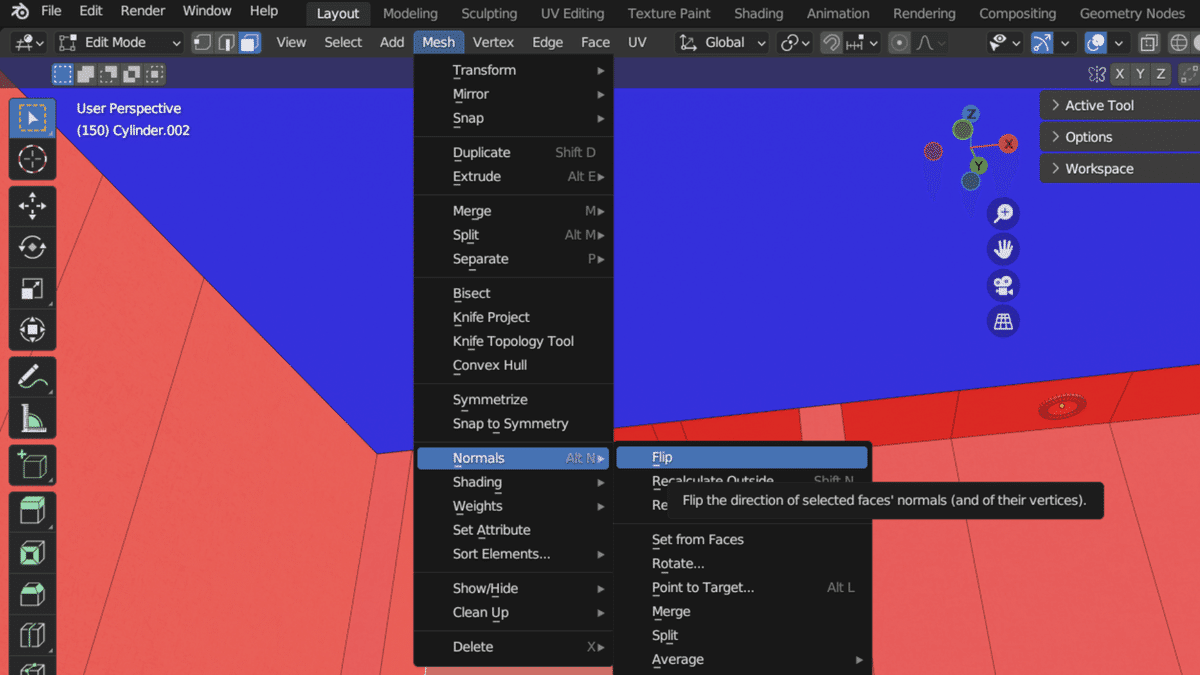Enable vertex select mode
This screenshot has height=675, width=1200.
(201, 42)
